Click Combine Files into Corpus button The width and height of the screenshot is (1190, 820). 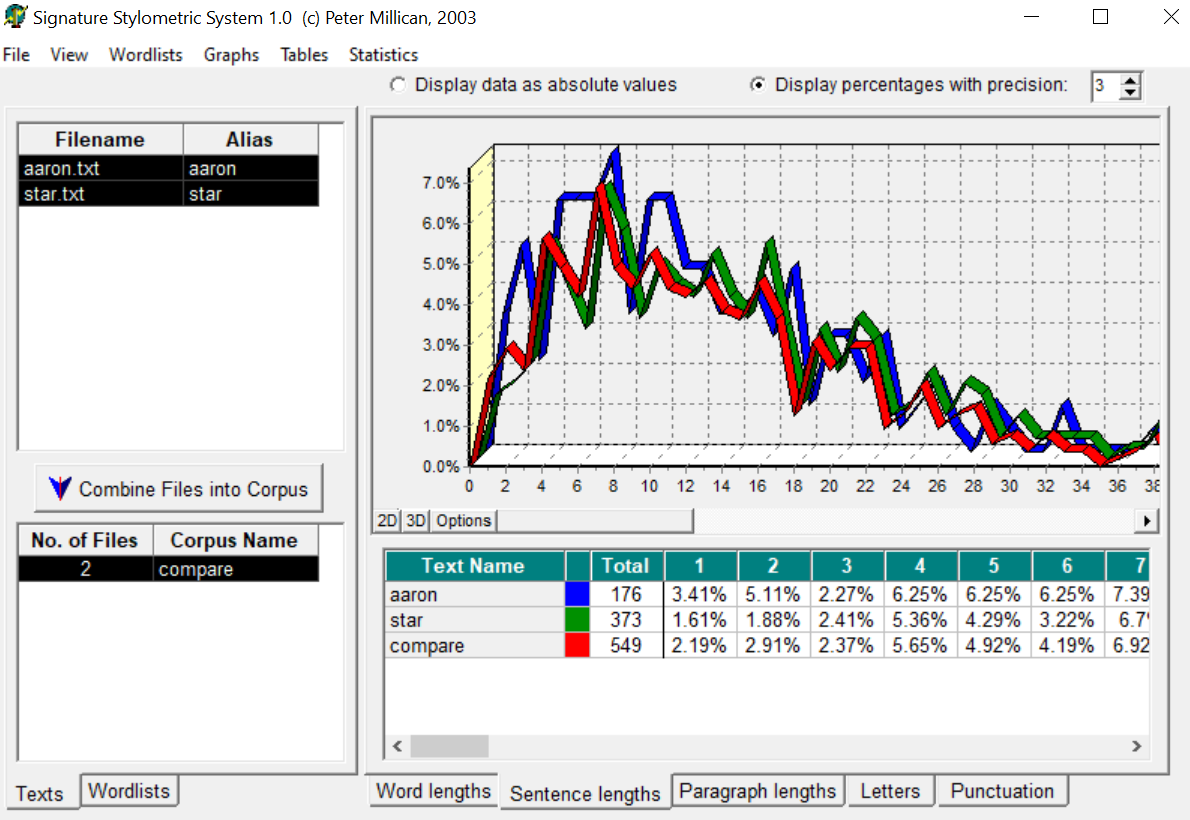pyautogui.click(x=179, y=488)
